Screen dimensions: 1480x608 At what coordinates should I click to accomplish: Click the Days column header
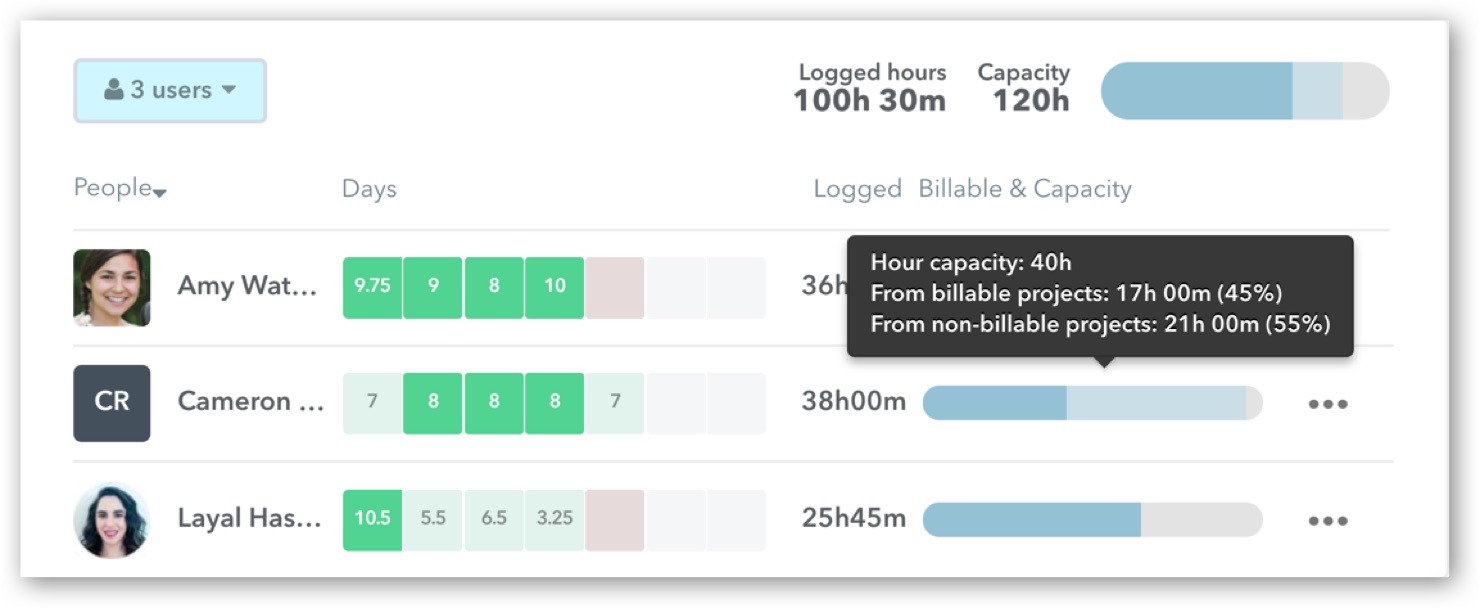click(x=369, y=189)
